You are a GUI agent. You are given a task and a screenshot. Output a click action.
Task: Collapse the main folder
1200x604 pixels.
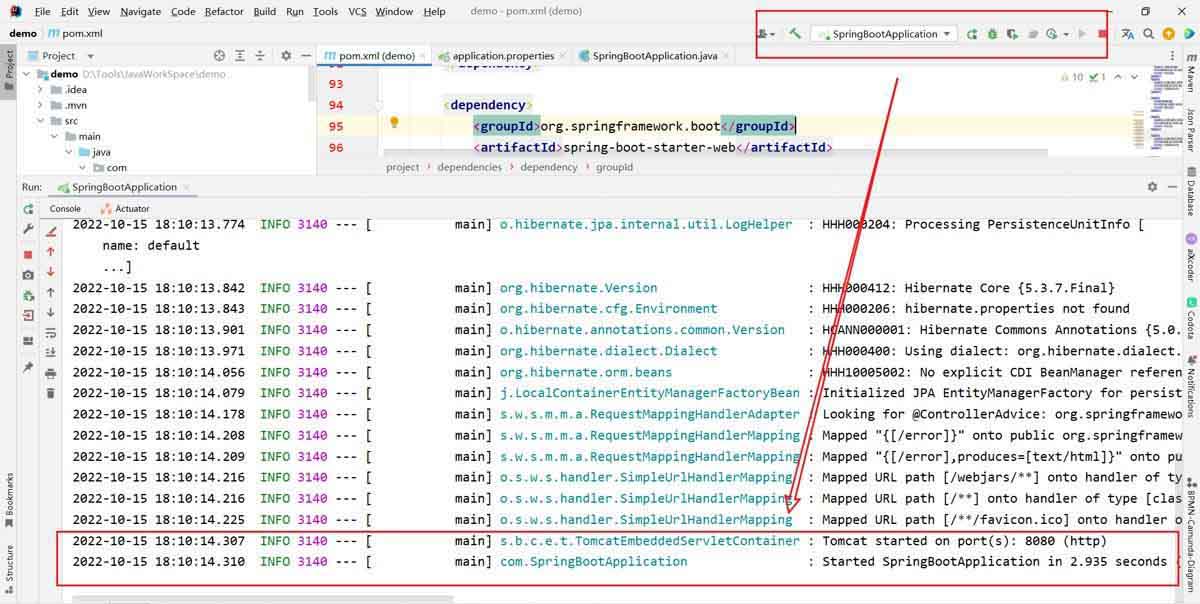pos(55,136)
